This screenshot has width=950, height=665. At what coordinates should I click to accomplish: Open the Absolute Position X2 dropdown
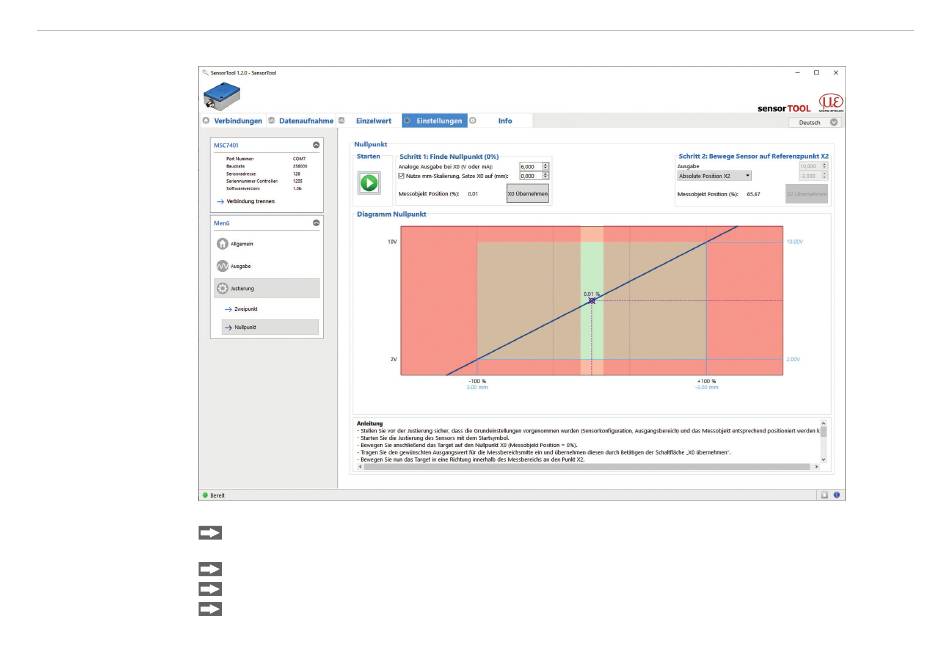click(x=714, y=176)
